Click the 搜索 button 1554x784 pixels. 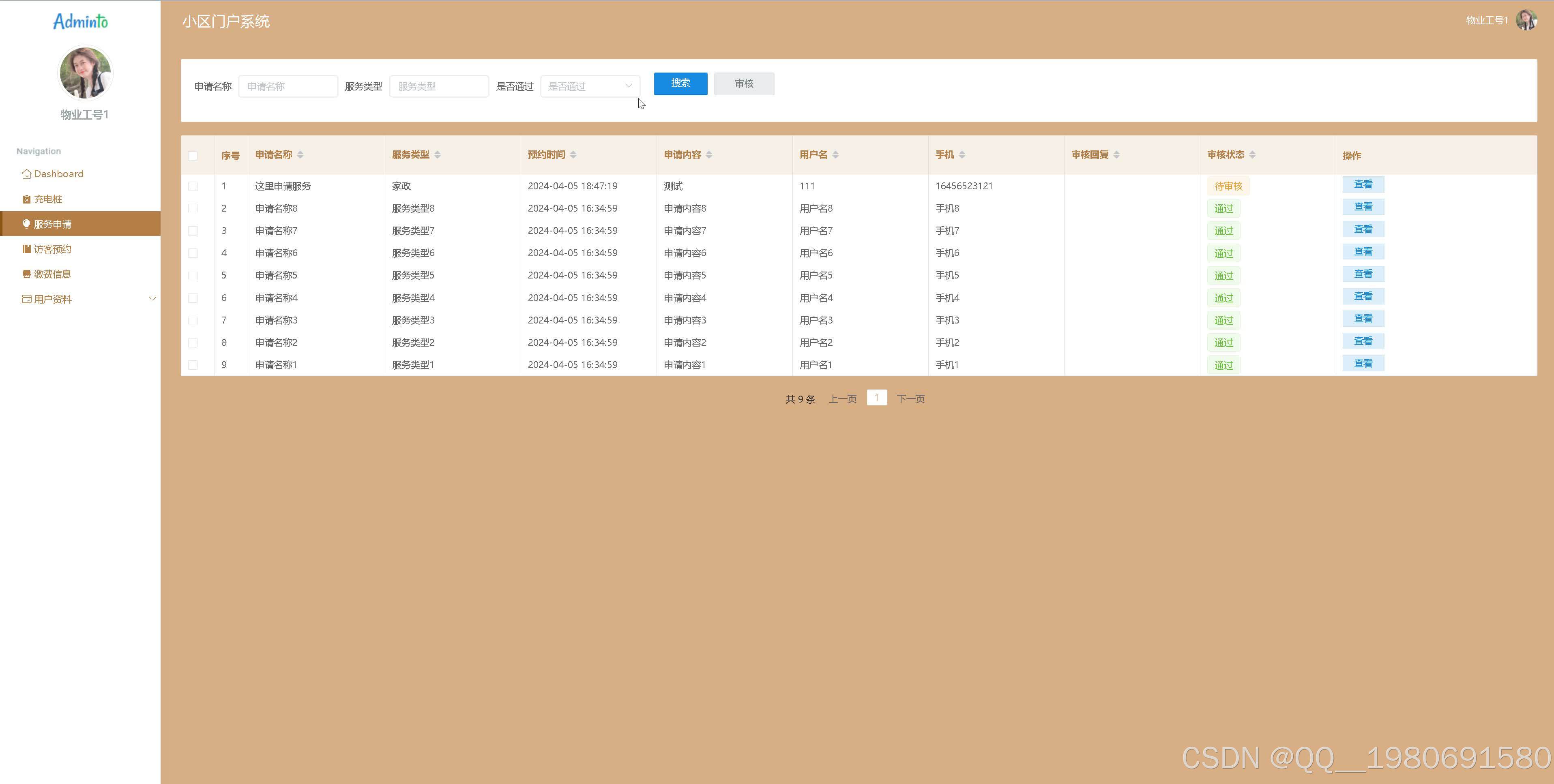pos(680,83)
